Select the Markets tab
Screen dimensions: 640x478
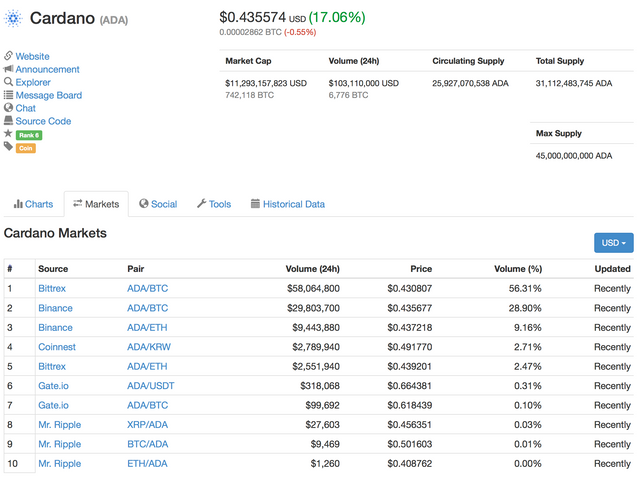(96, 204)
